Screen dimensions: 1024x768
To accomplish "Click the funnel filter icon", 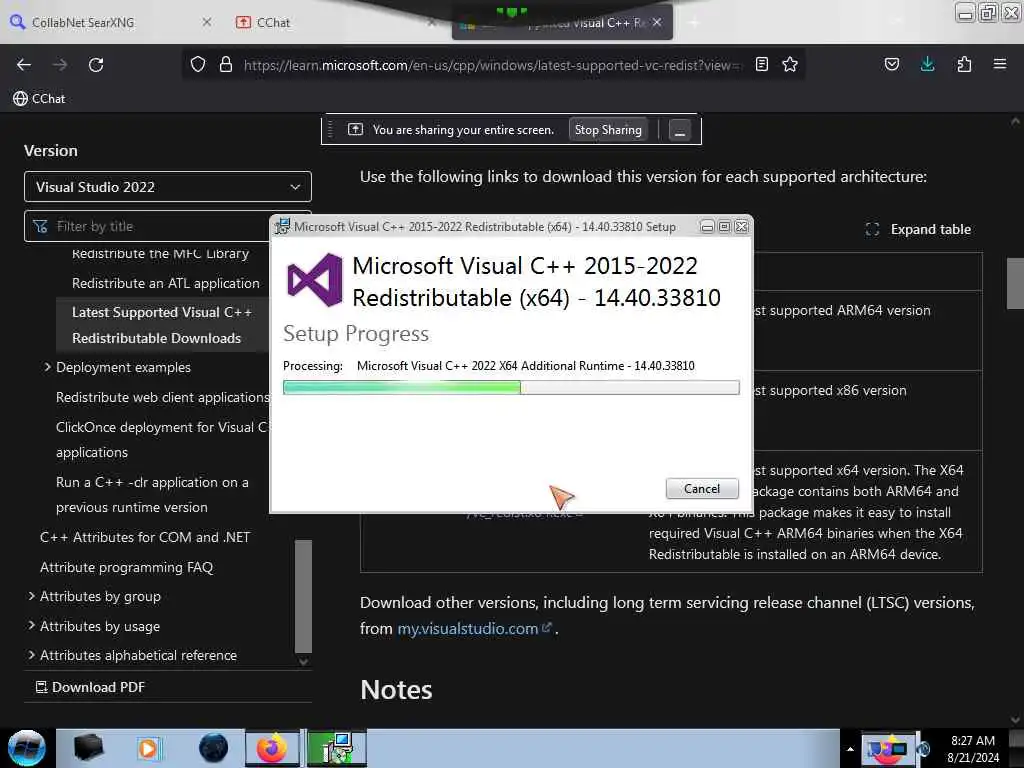I will click(x=40, y=226).
